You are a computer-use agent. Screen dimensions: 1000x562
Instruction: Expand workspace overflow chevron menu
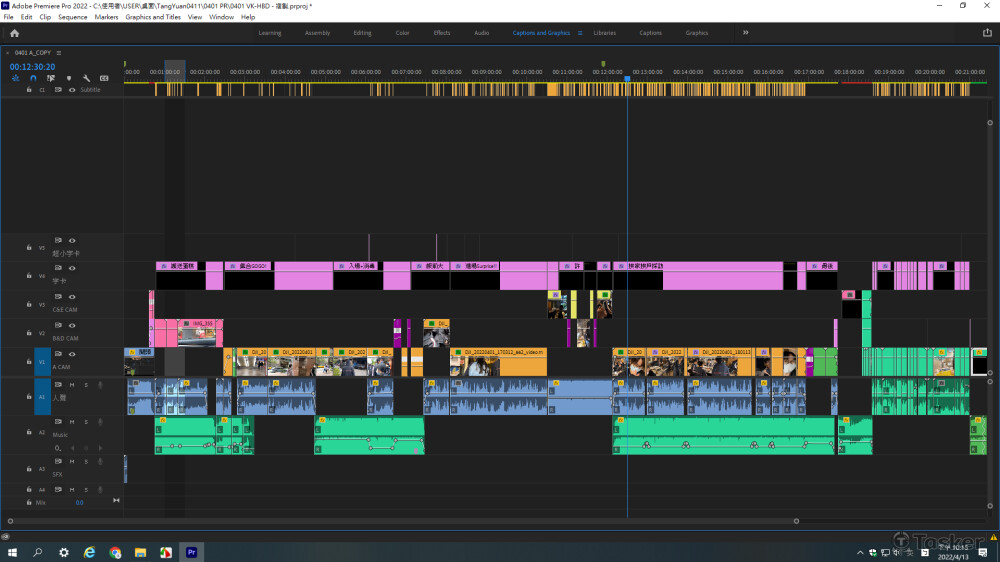tap(745, 33)
